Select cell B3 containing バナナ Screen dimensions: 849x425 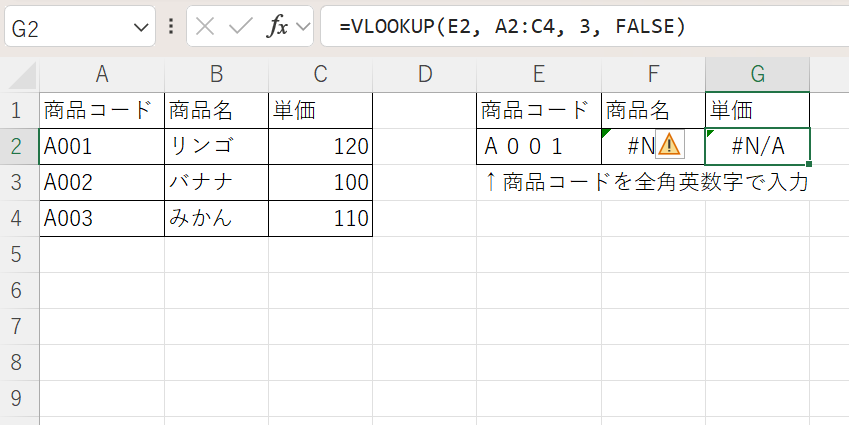coord(217,182)
